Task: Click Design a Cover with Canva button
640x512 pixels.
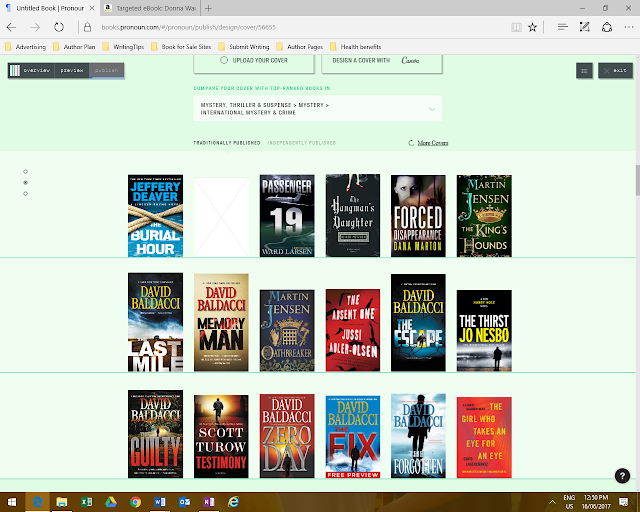Action: click(x=382, y=63)
